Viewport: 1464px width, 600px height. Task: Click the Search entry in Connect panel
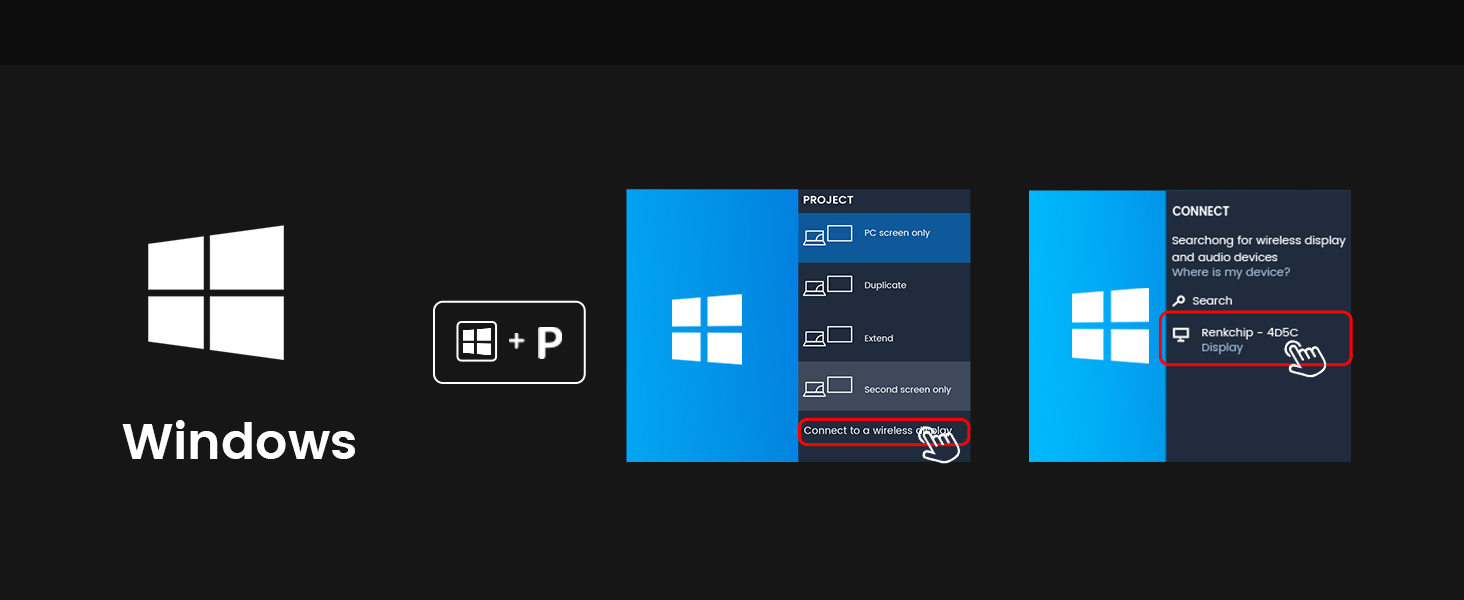pyautogui.click(x=1209, y=300)
